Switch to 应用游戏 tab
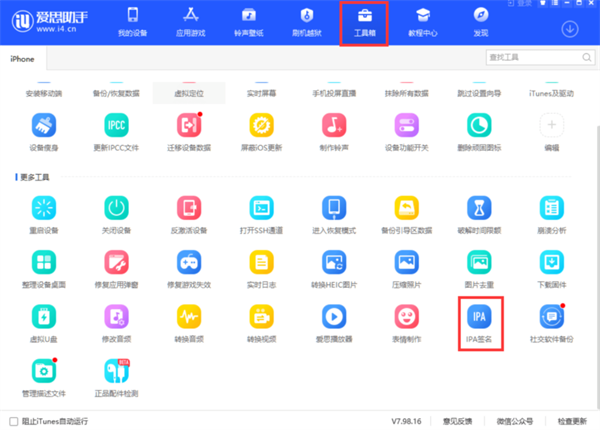 191,23
